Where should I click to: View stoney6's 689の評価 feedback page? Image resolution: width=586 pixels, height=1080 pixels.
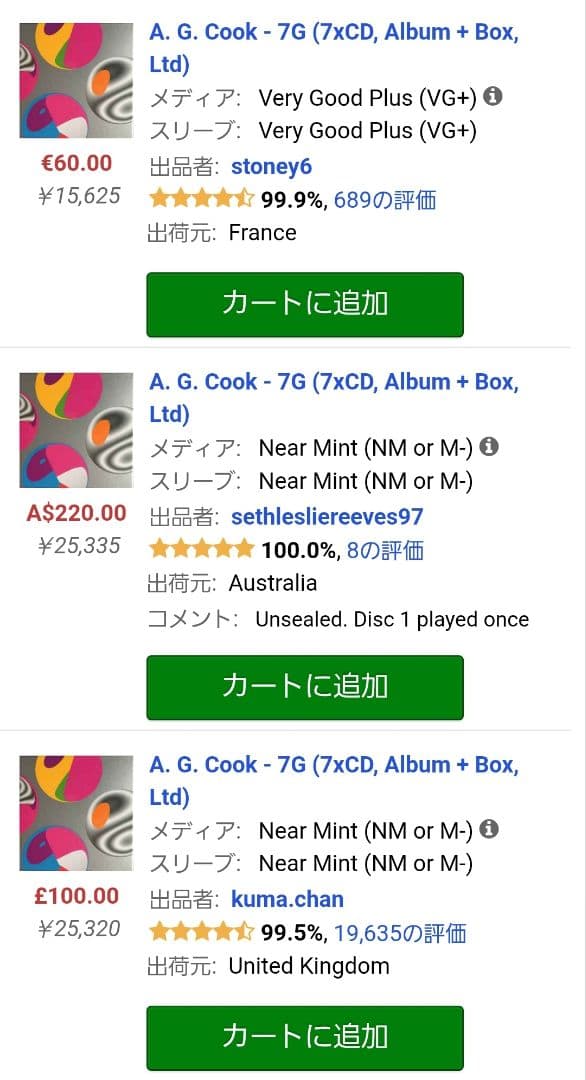[x=386, y=200]
